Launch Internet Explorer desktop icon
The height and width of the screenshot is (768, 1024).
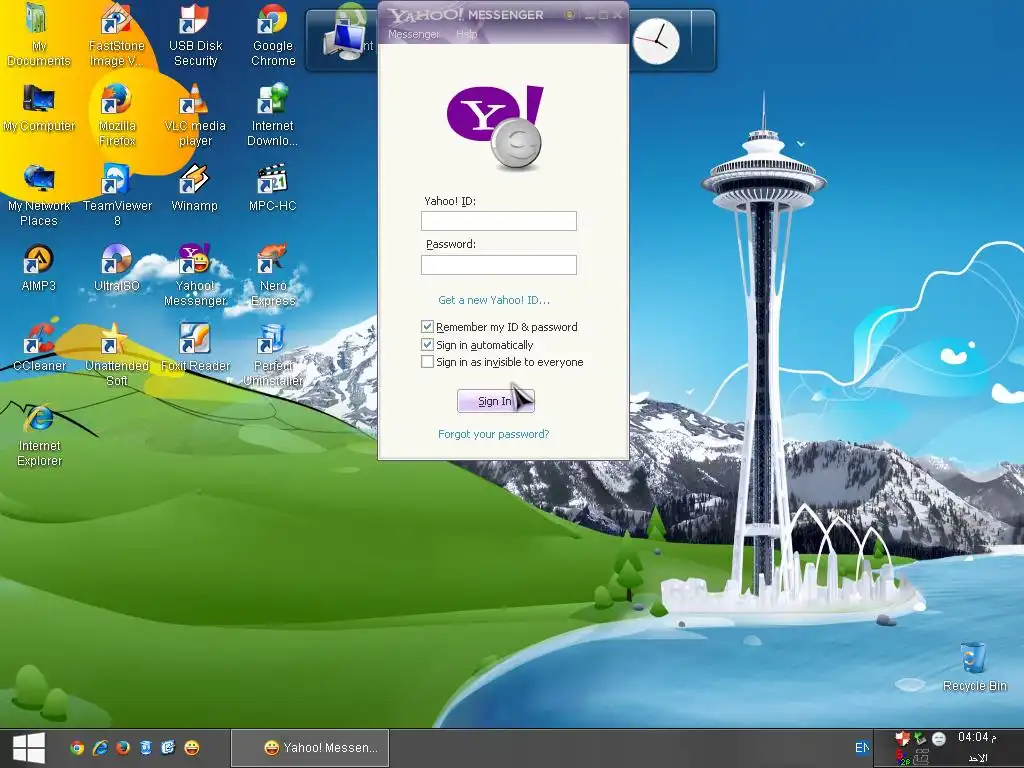(39, 436)
